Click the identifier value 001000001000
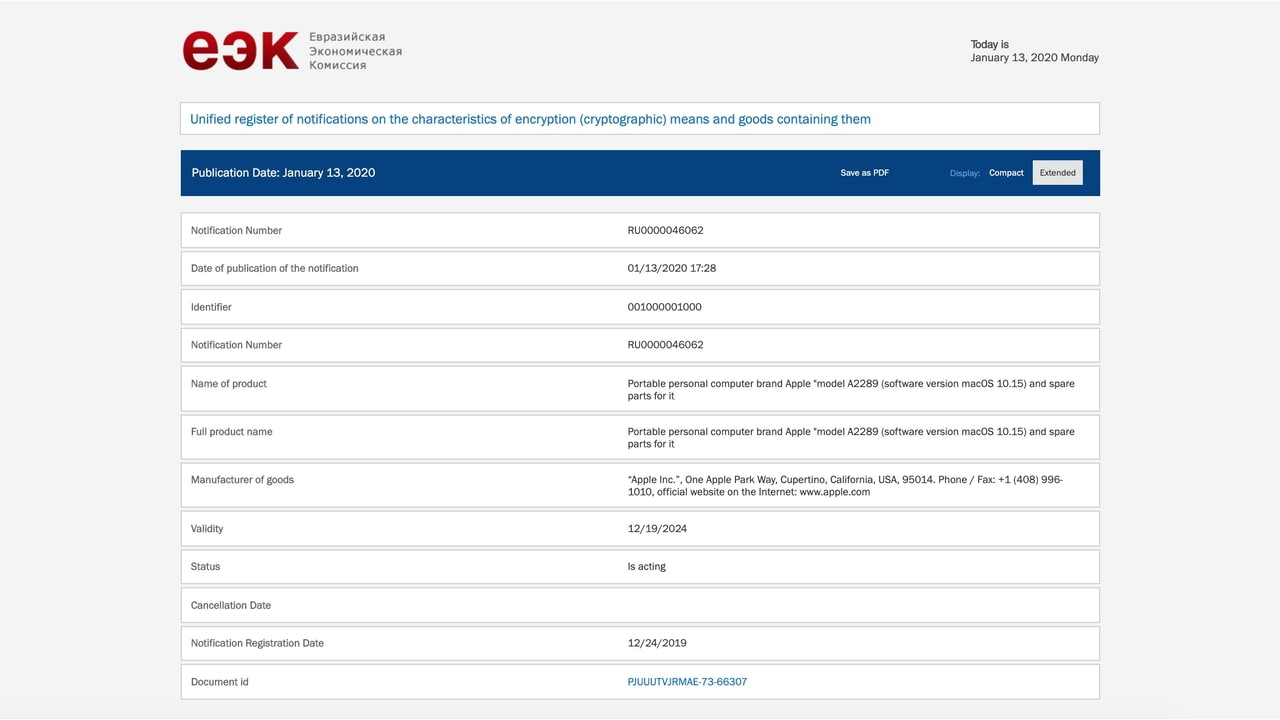 point(664,307)
